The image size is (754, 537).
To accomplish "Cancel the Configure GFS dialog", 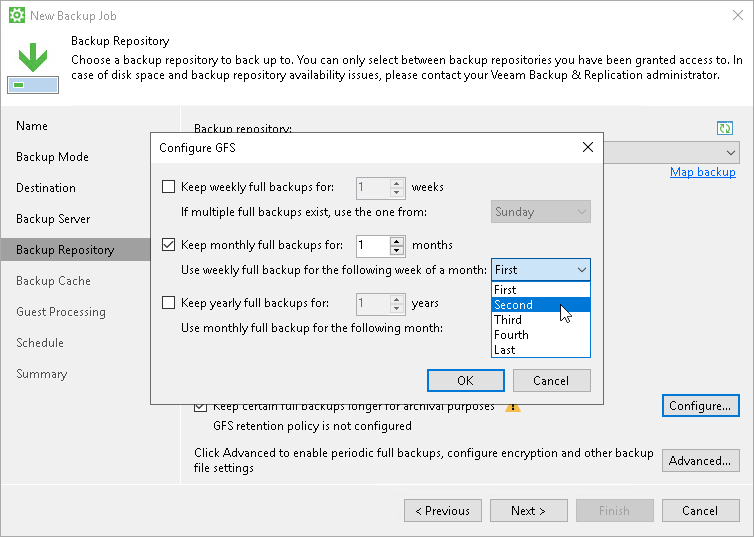I will pos(552,380).
